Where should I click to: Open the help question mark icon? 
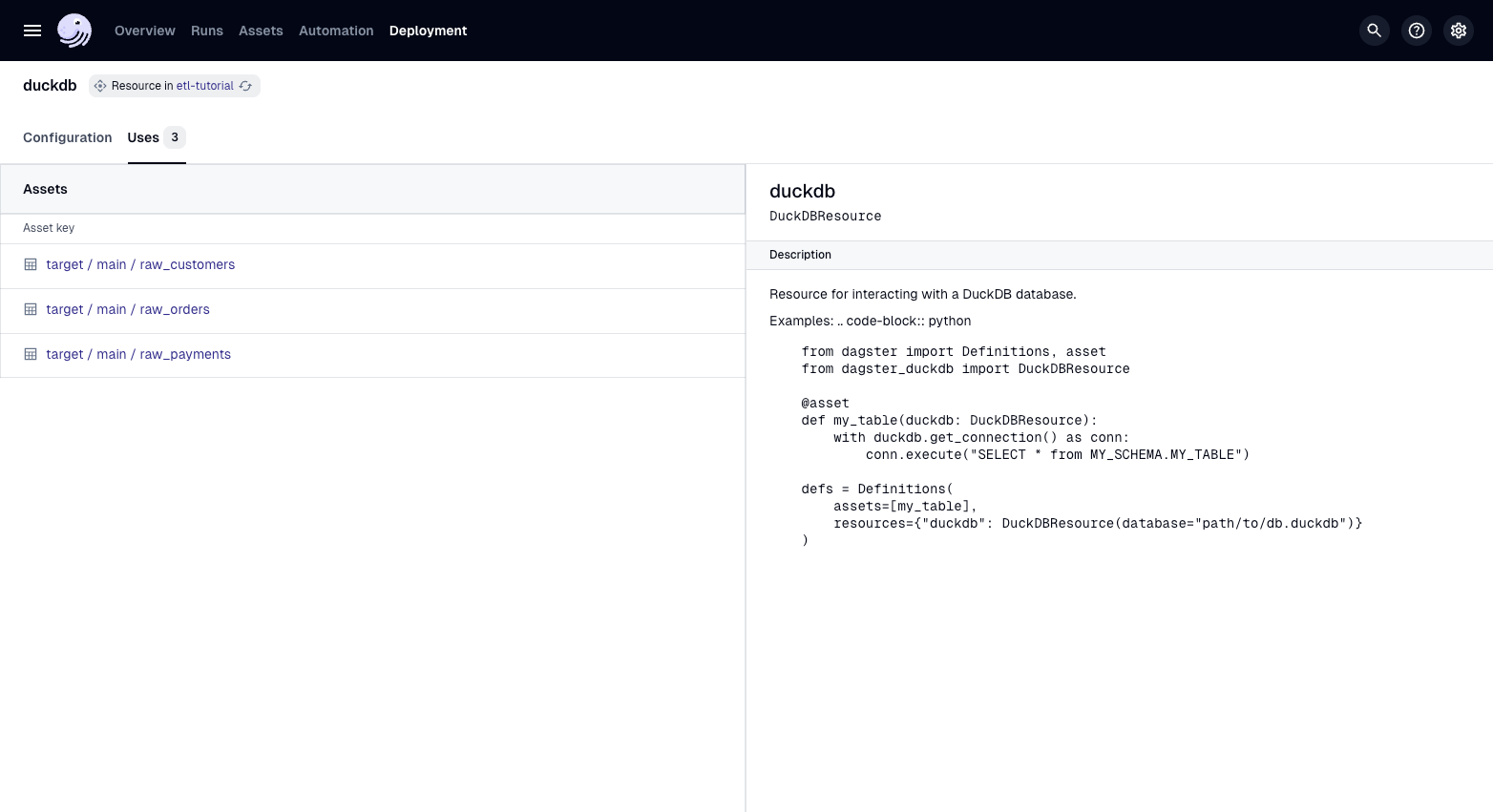(1416, 31)
